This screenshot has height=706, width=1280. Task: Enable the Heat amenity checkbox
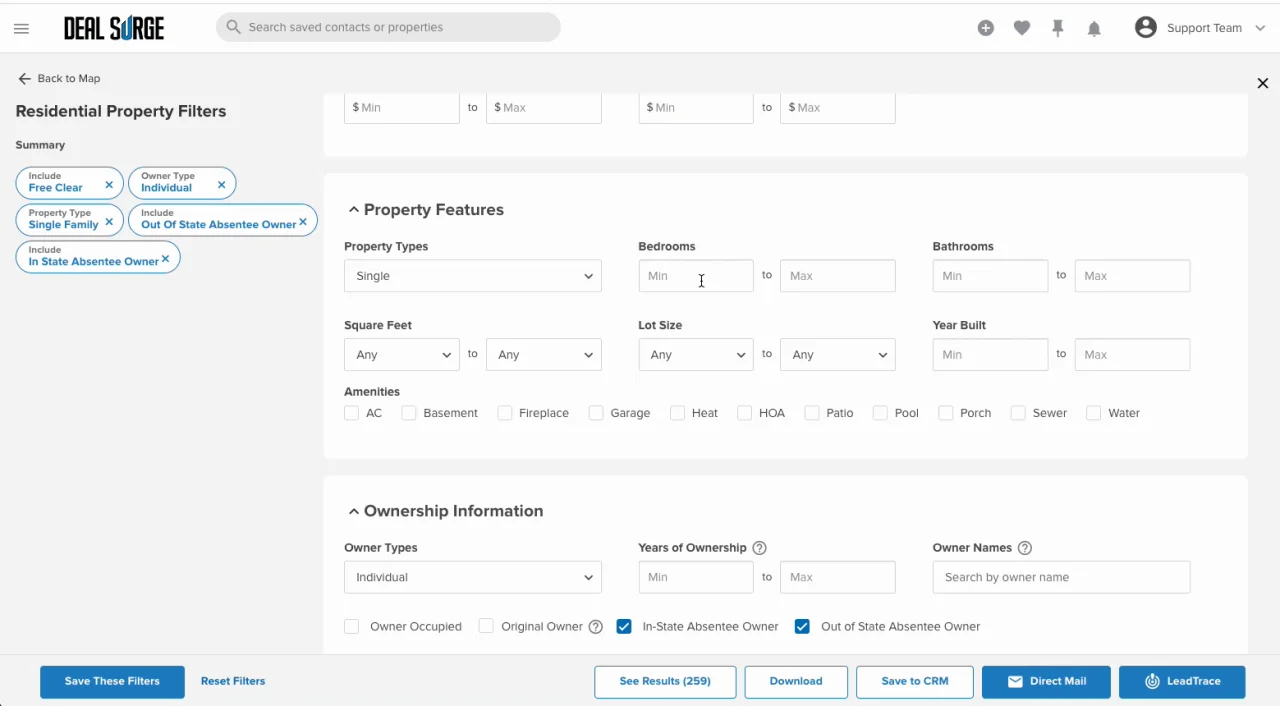(x=677, y=413)
